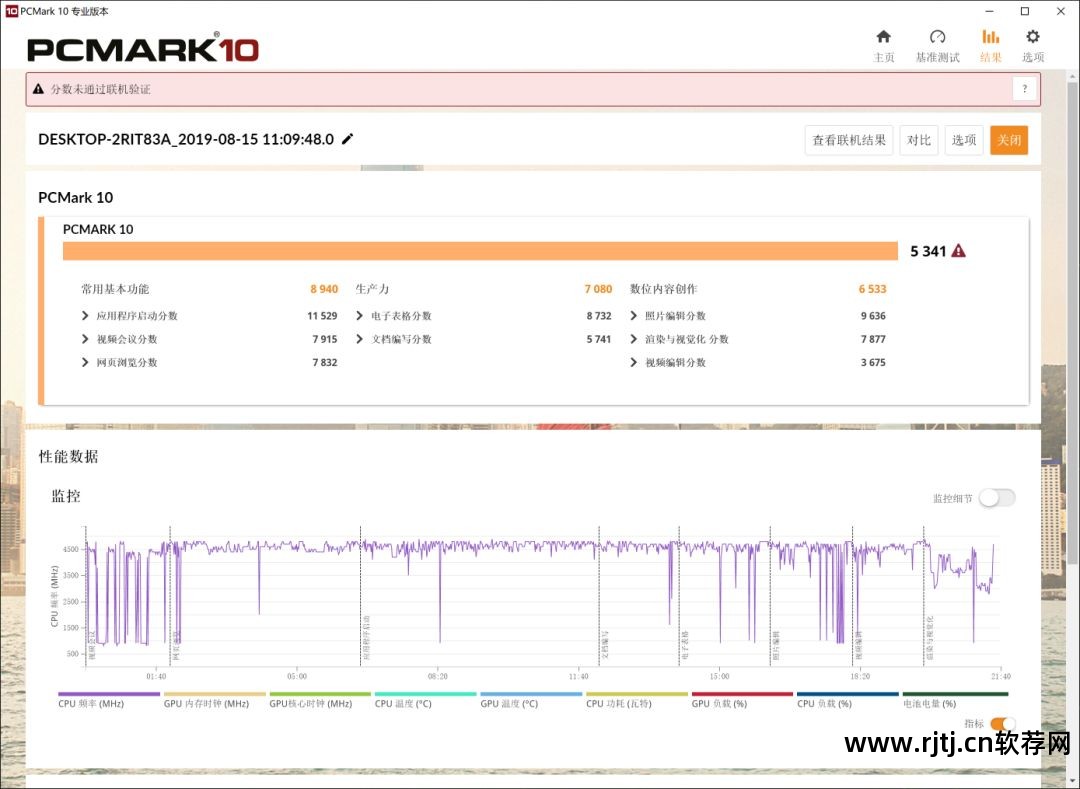Click 生产力 score 7 080
Image resolution: width=1080 pixels, height=789 pixels.
coord(598,289)
